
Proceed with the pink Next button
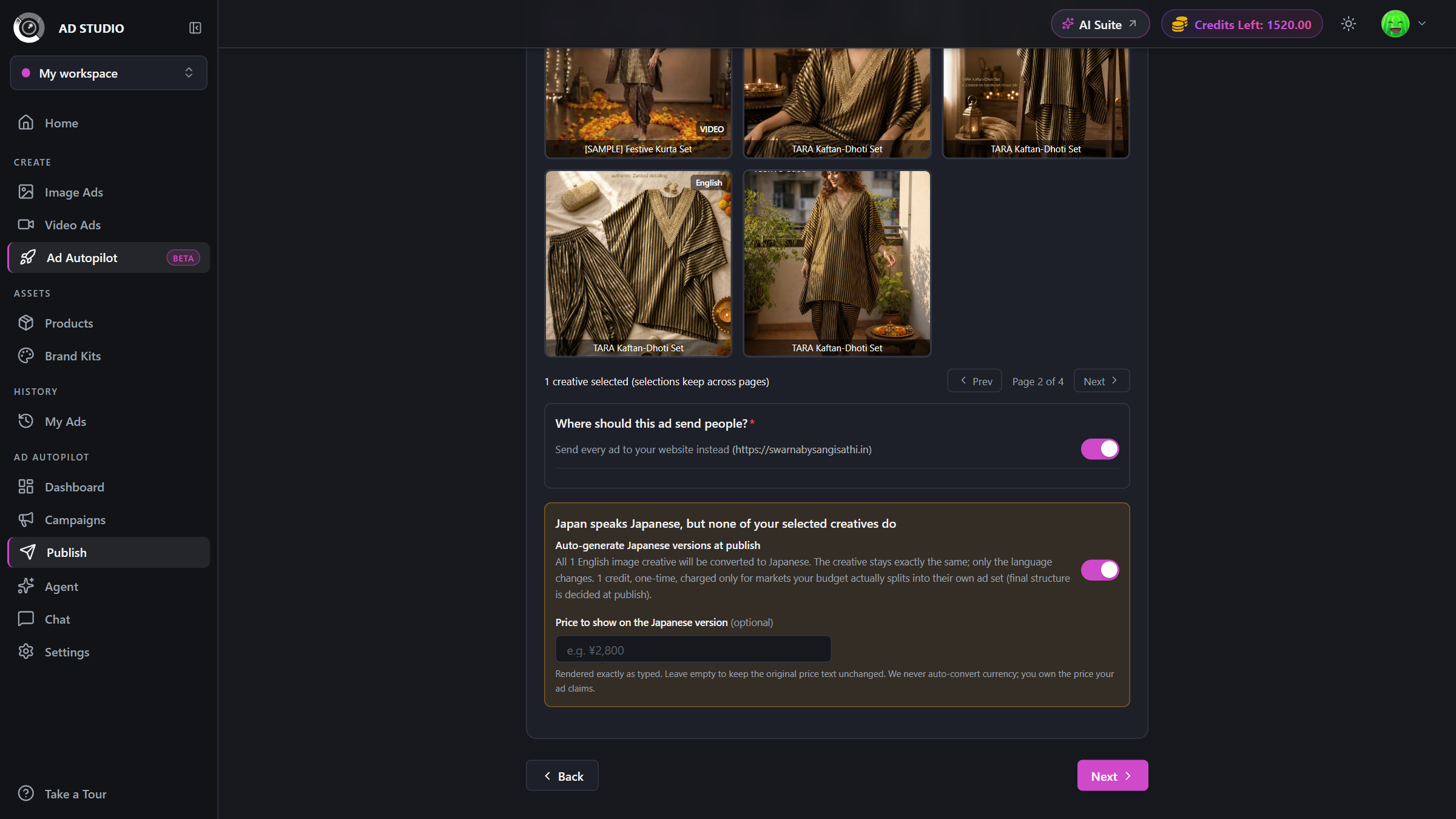pos(1112,775)
